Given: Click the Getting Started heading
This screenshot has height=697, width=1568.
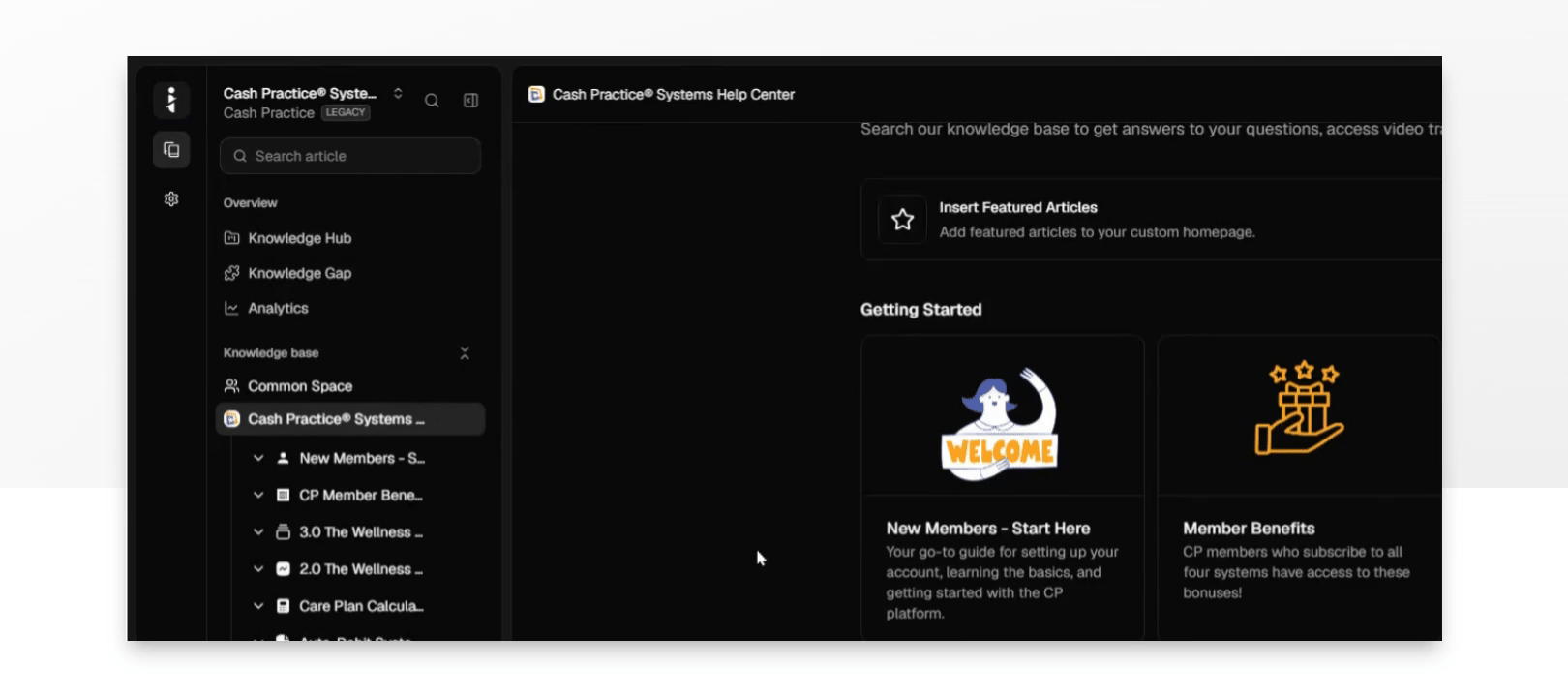Looking at the screenshot, I should (x=920, y=310).
